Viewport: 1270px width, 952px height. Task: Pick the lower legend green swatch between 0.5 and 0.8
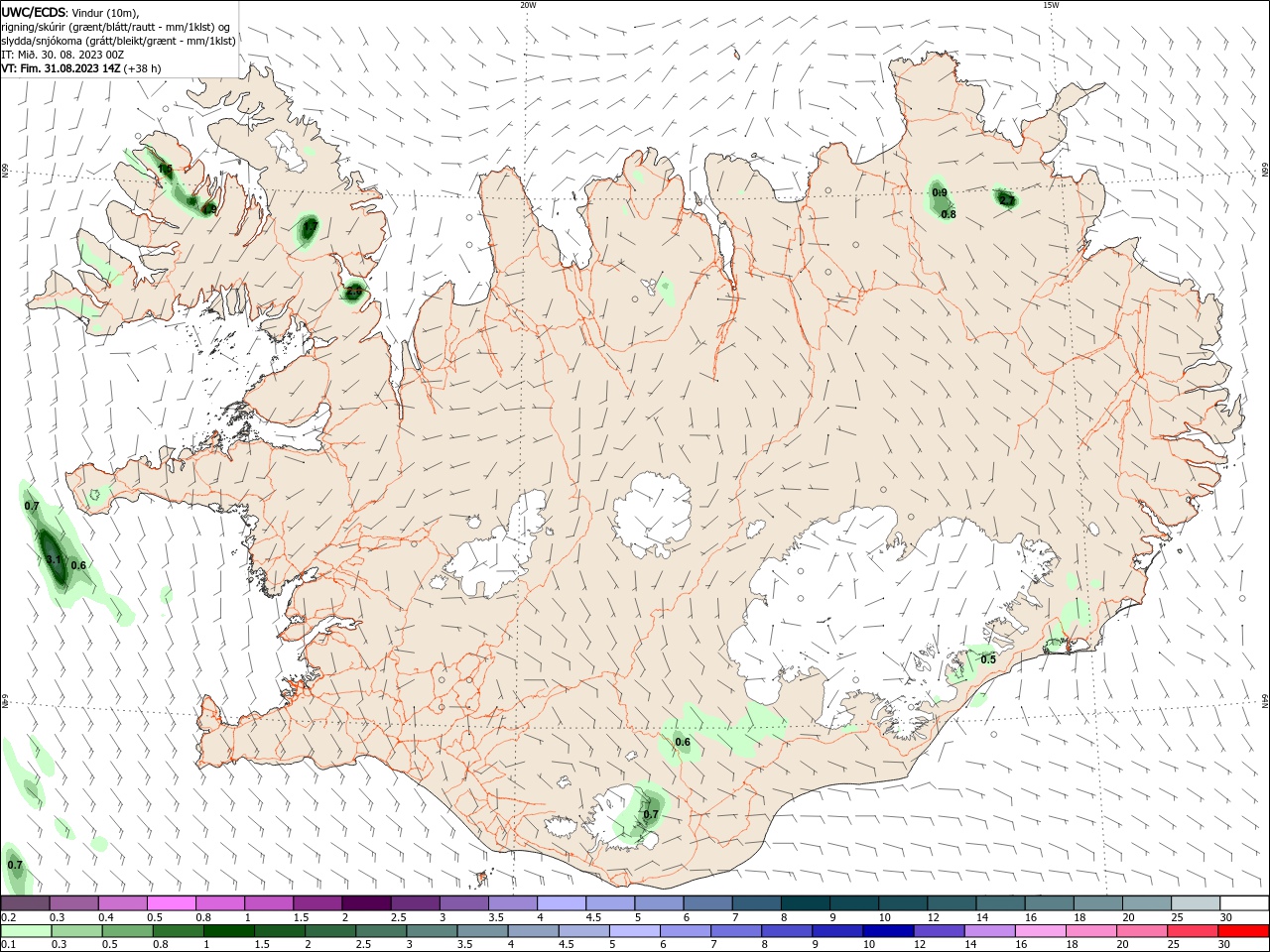click(129, 931)
